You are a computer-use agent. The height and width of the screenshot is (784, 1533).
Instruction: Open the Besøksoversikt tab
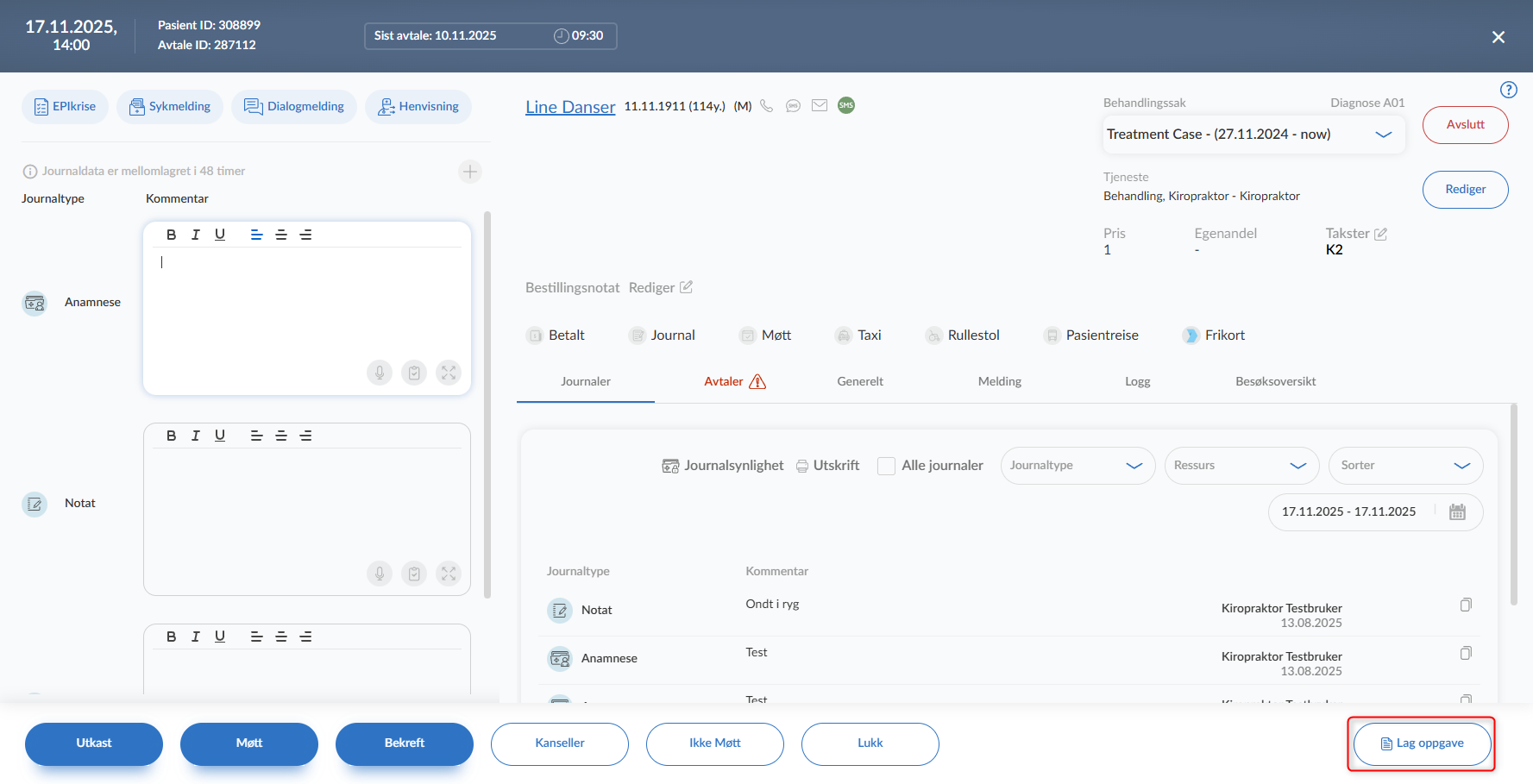[x=1275, y=381]
